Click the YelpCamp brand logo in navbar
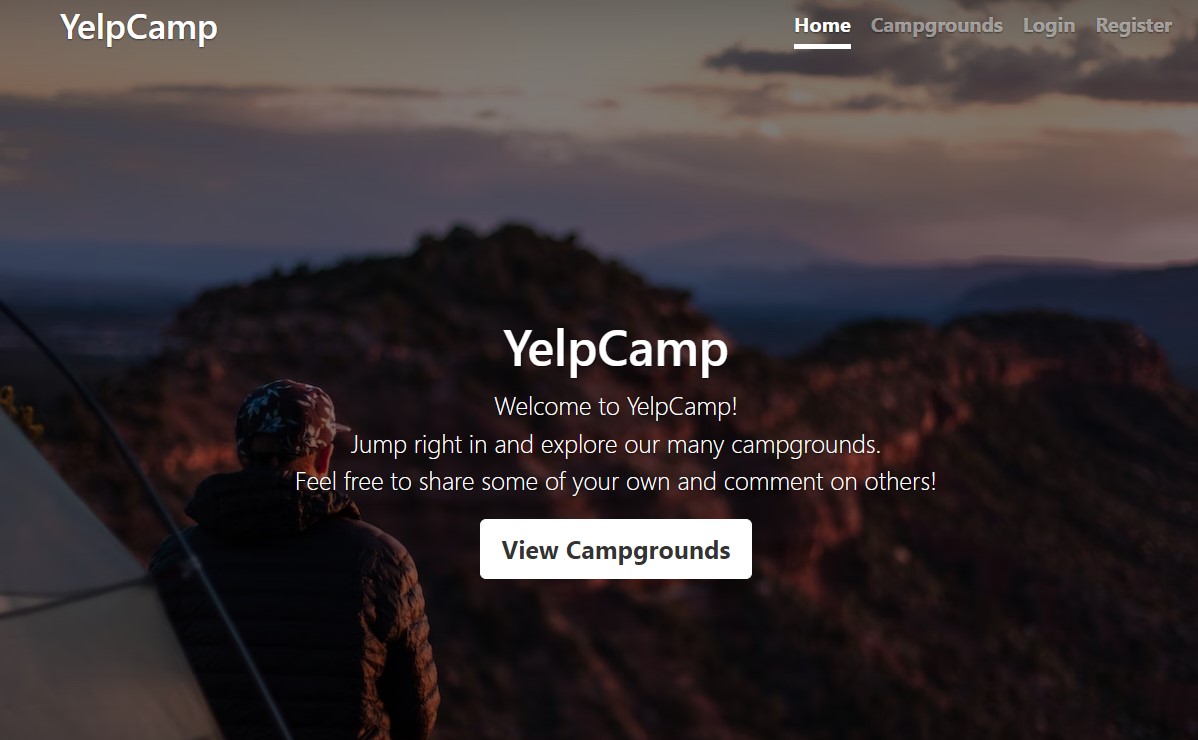This screenshot has width=1198, height=740. (138, 27)
